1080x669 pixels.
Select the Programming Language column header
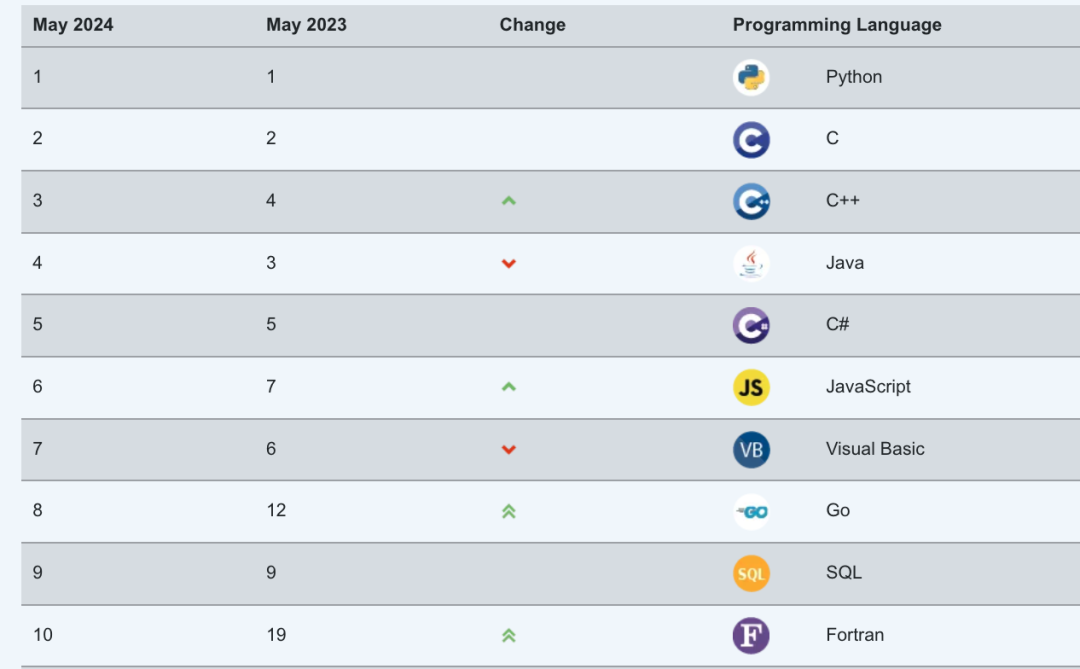(x=837, y=25)
